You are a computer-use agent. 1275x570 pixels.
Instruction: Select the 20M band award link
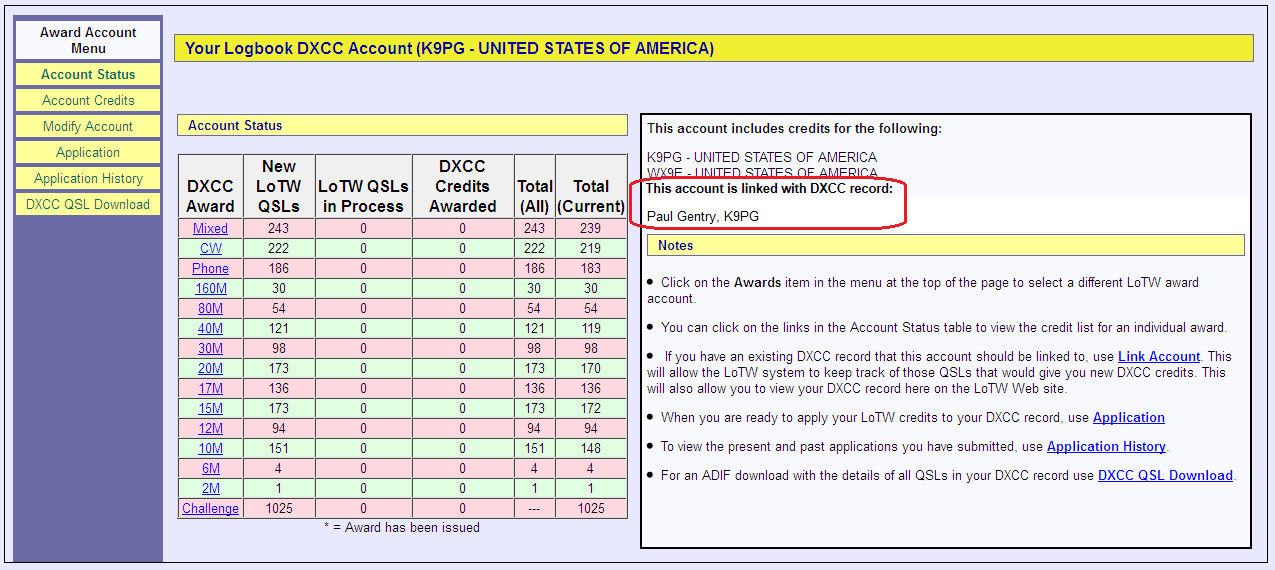210,369
